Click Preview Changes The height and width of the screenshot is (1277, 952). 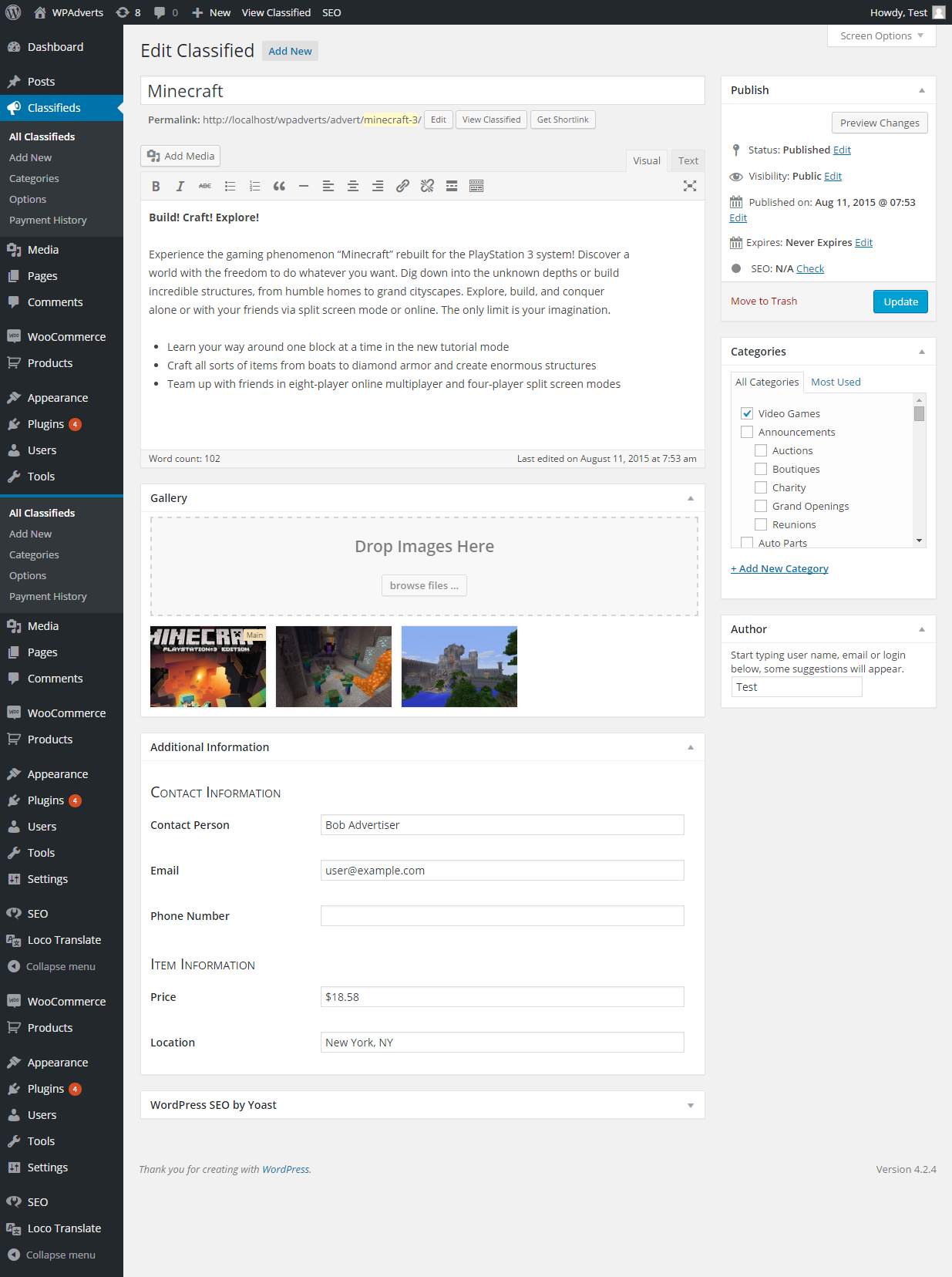click(880, 123)
